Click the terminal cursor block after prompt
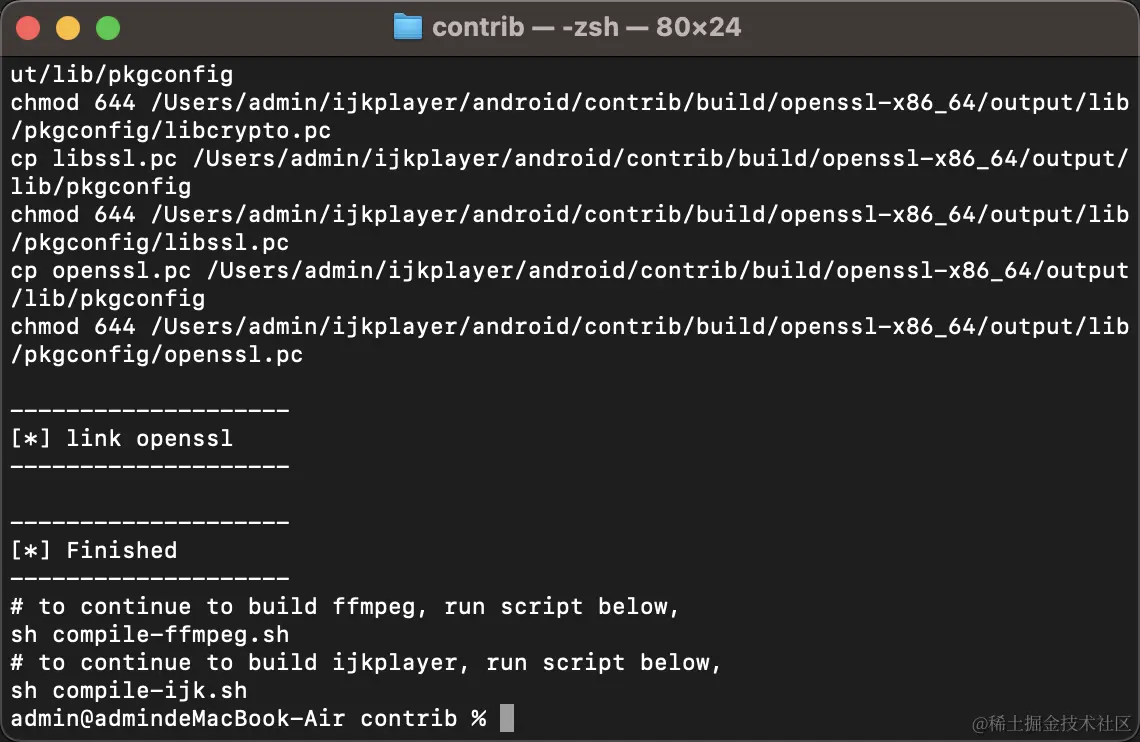 507,718
